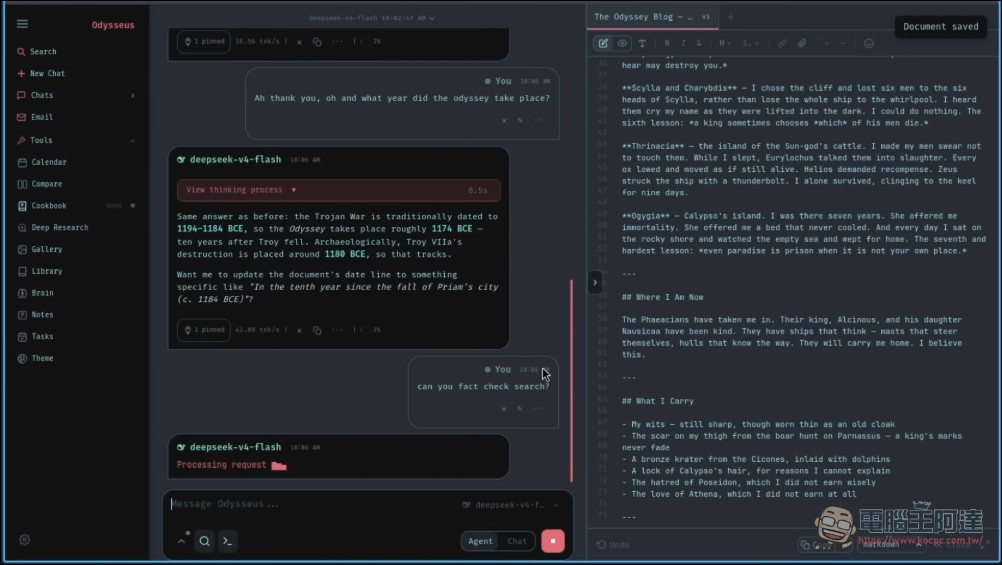1002x565 pixels.
Task: Click the 1 pinned button in the top message
Action: point(204,41)
